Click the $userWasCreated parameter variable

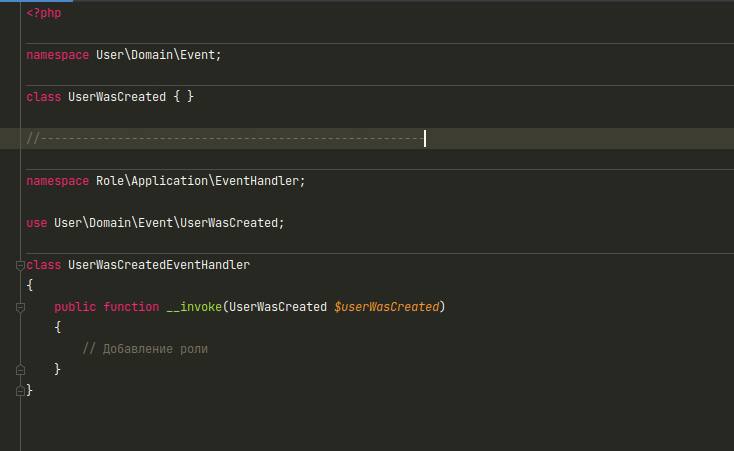[387, 307]
